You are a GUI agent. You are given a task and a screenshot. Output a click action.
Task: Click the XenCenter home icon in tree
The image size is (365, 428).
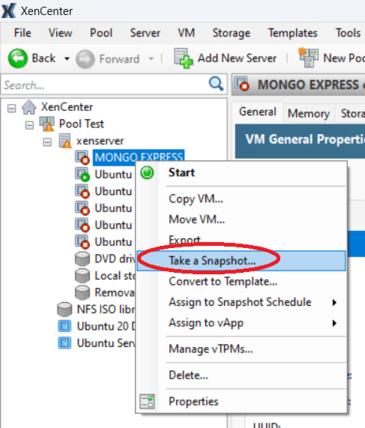(29, 107)
